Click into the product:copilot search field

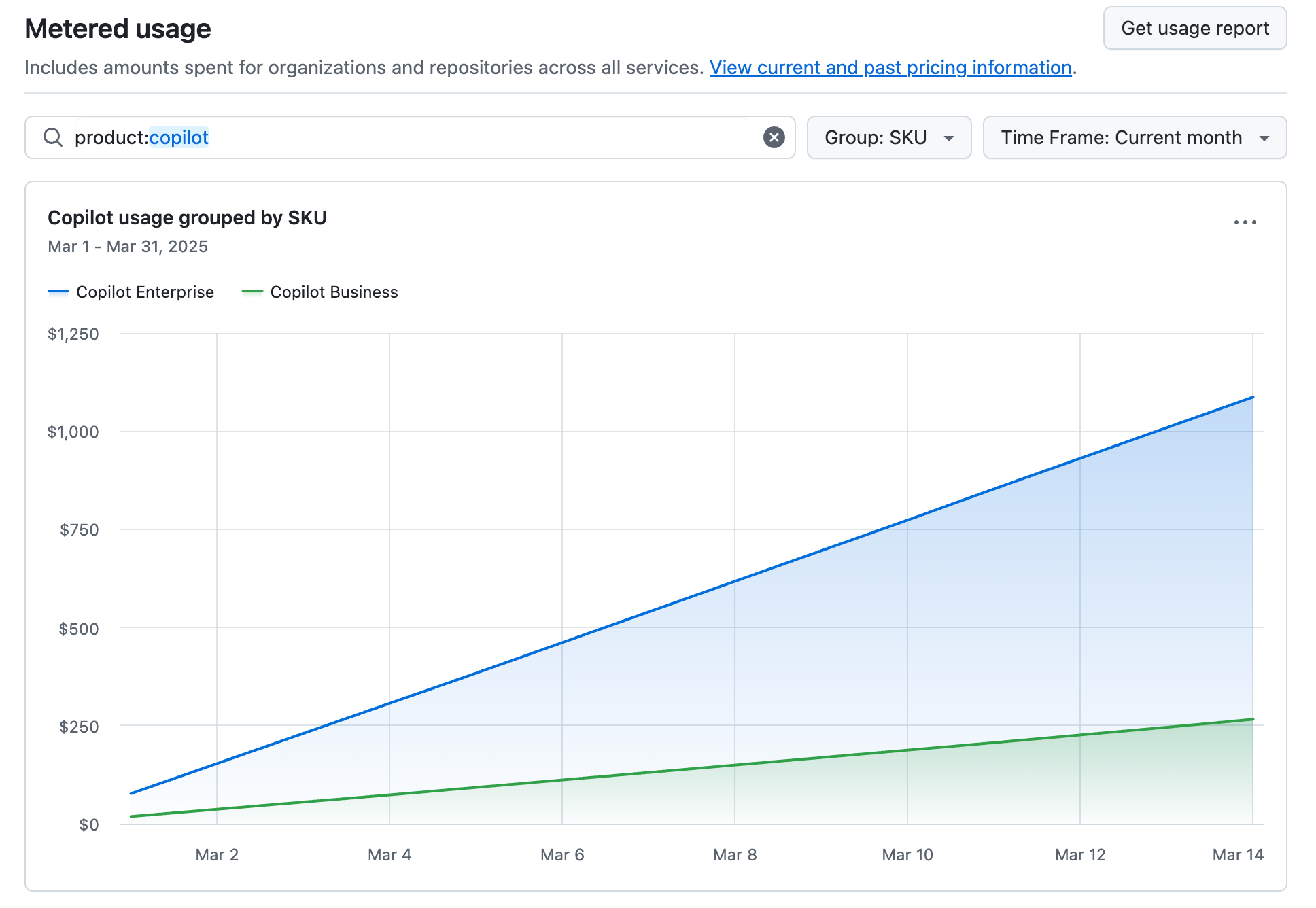click(410, 137)
